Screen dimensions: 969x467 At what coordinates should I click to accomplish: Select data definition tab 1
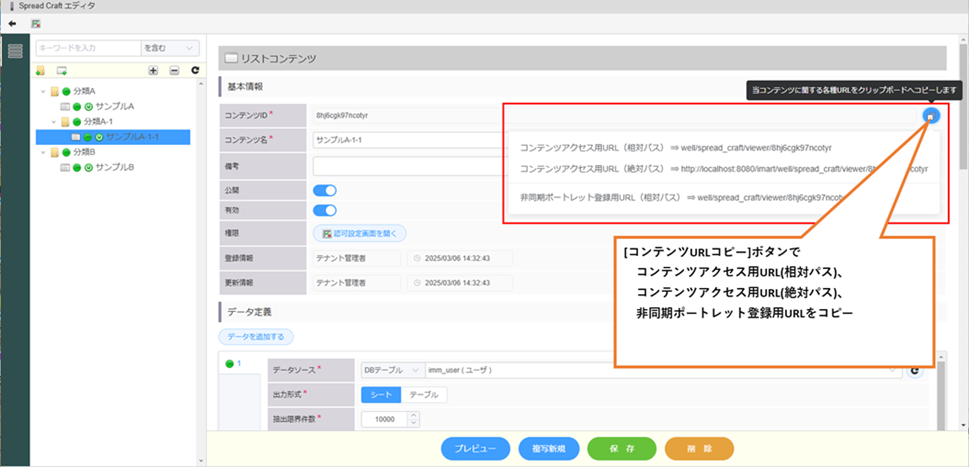(x=234, y=363)
